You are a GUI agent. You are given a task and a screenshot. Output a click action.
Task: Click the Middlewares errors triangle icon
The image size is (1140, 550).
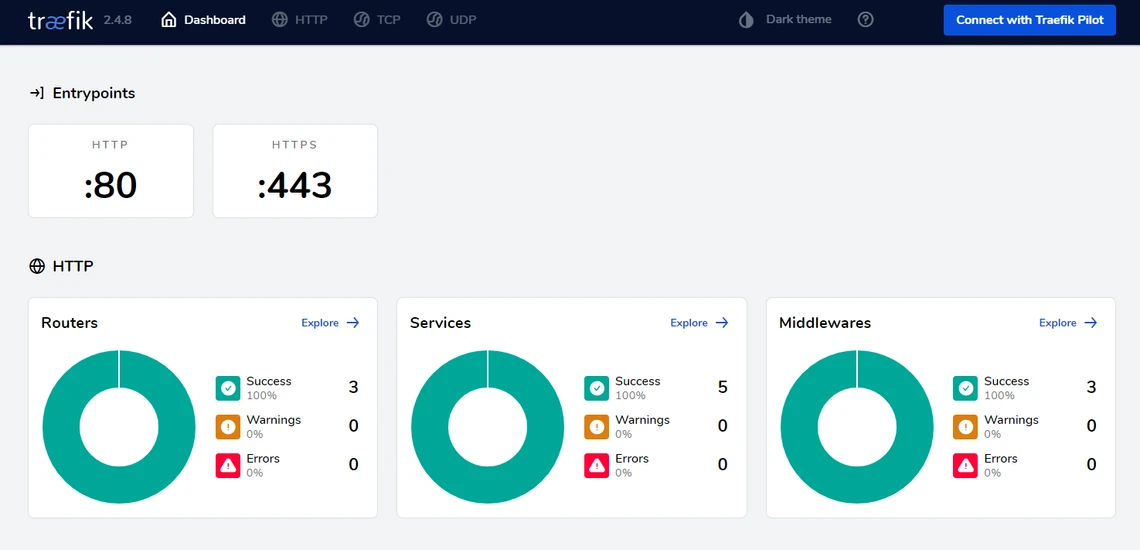click(x=965, y=465)
